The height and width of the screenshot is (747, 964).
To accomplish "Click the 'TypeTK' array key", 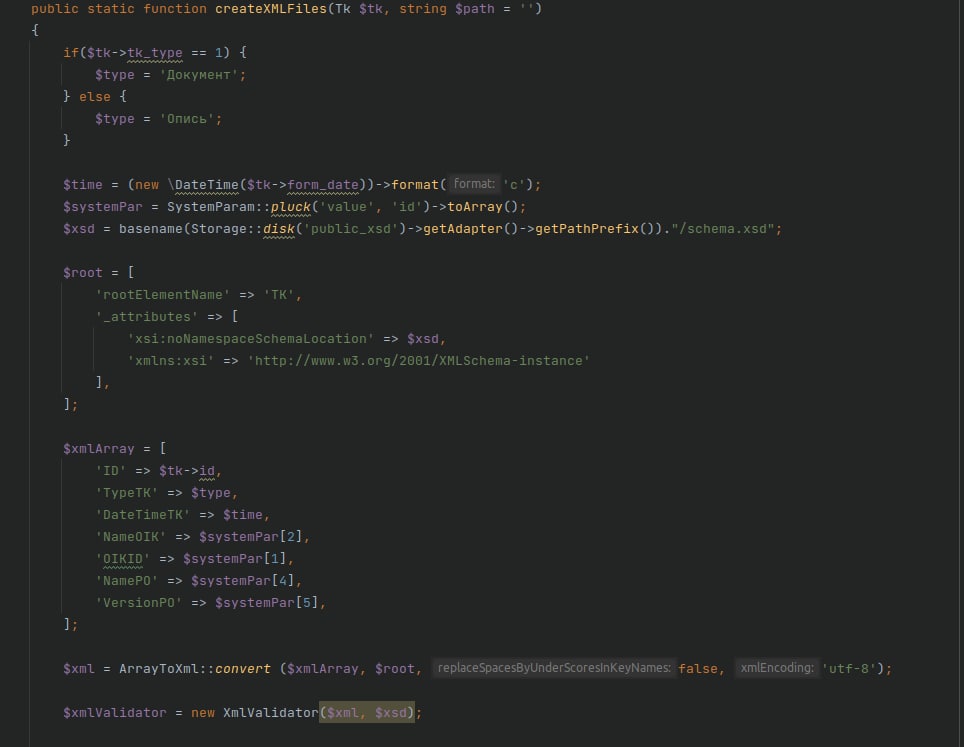I will [x=127, y=493].
